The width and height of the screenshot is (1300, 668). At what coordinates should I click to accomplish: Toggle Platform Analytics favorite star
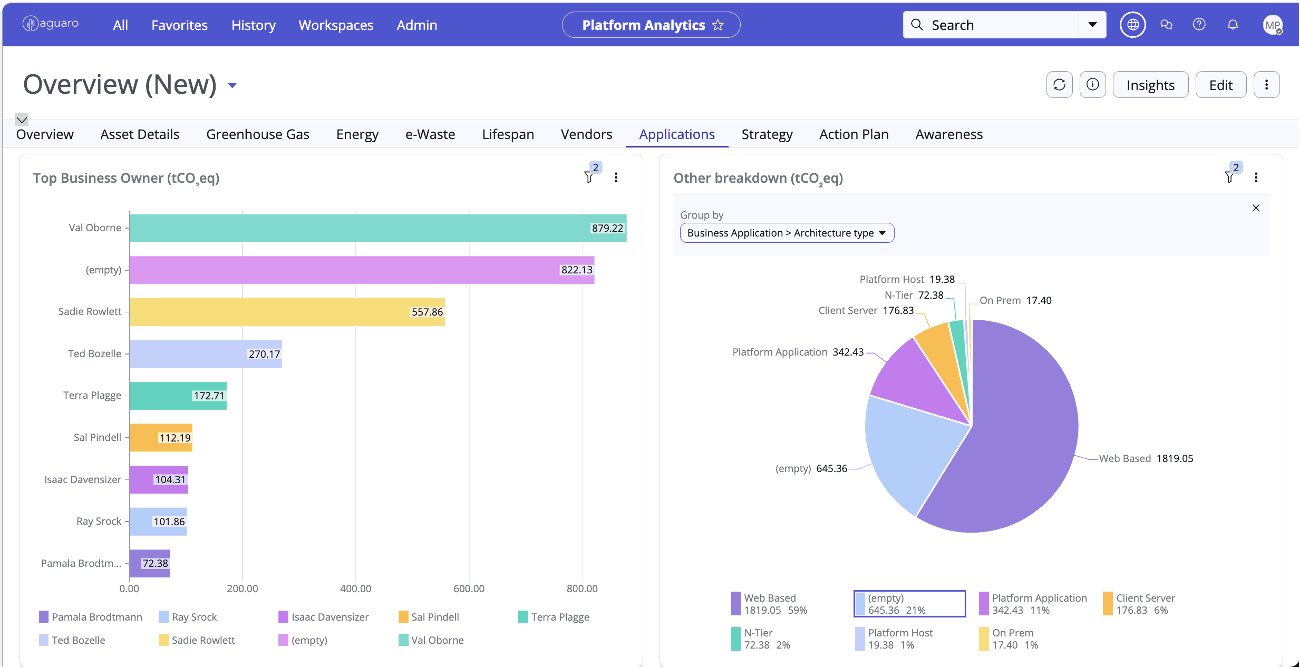(x=718, y=24)
